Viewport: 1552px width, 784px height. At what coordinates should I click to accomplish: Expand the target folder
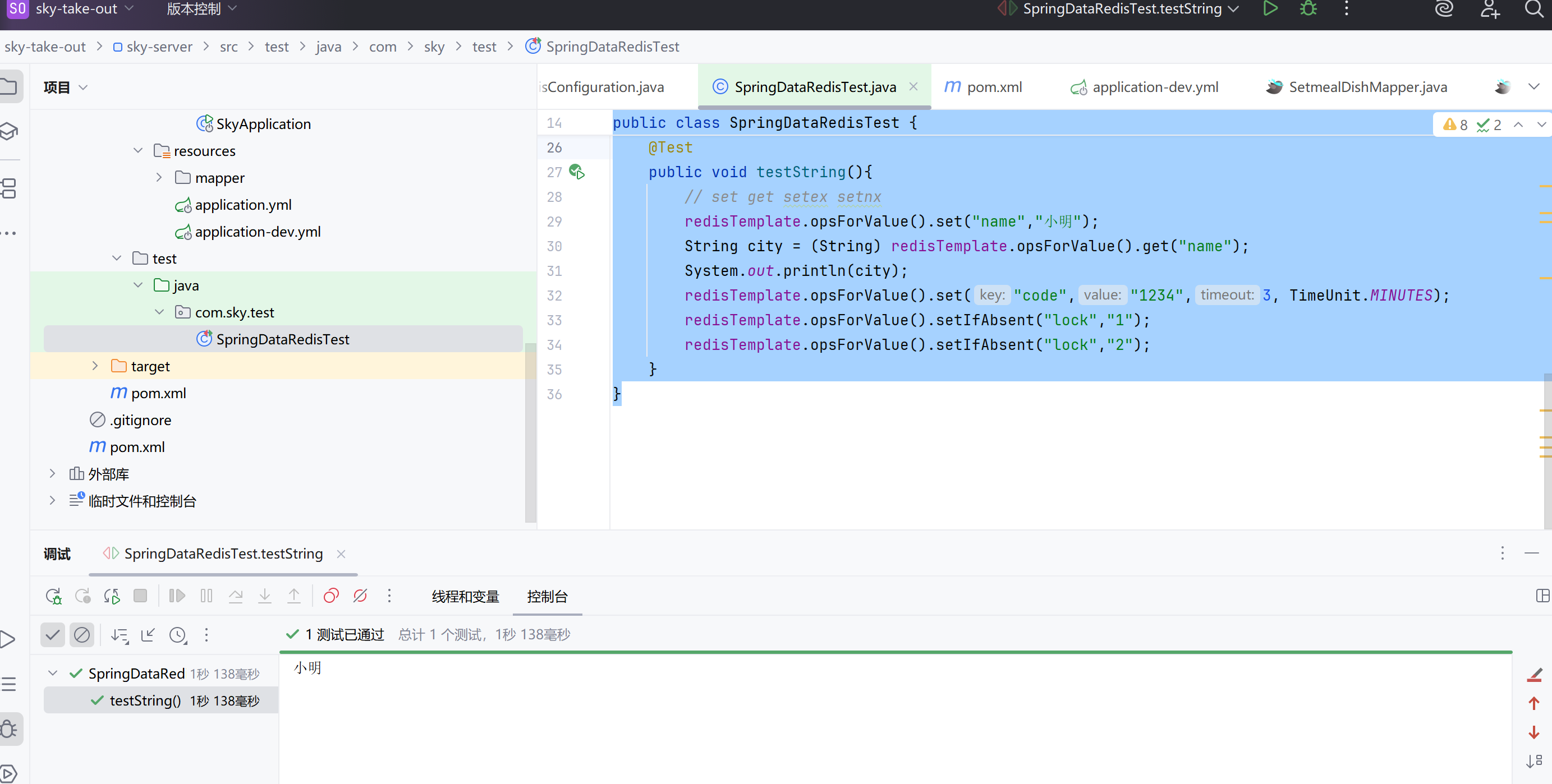(x=95, y=366)
